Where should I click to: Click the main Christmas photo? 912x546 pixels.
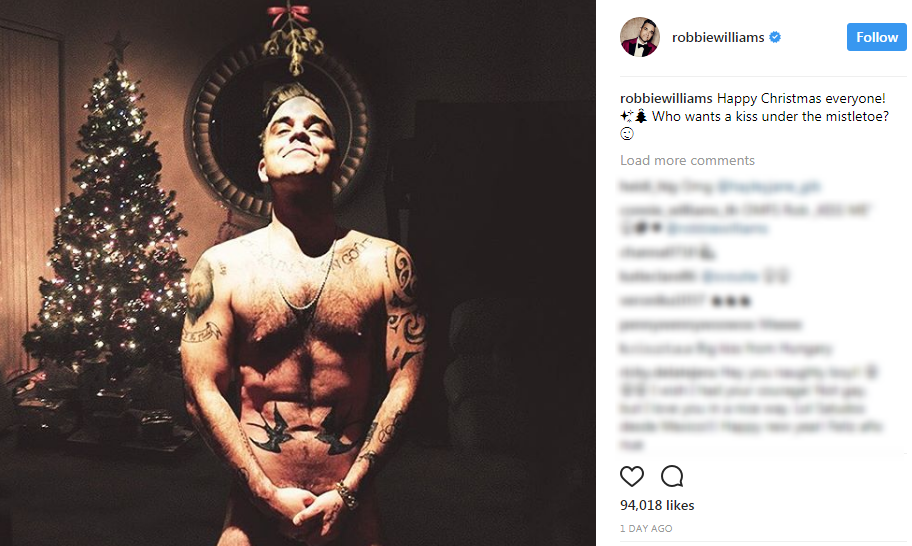298,273
